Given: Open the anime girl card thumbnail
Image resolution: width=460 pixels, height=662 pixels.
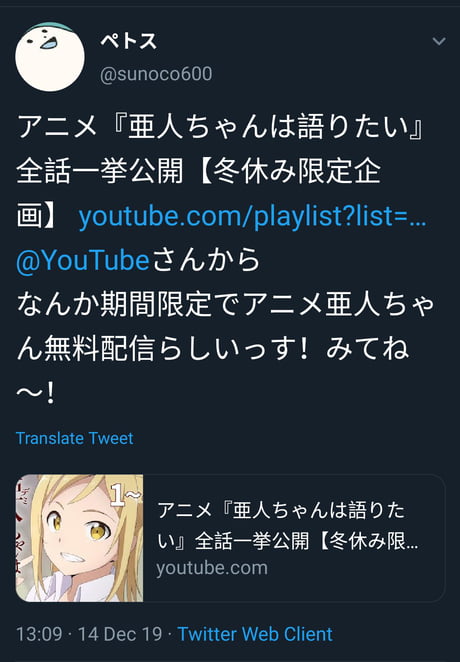Looking at the screenshot, I should [x=79, y=538].
